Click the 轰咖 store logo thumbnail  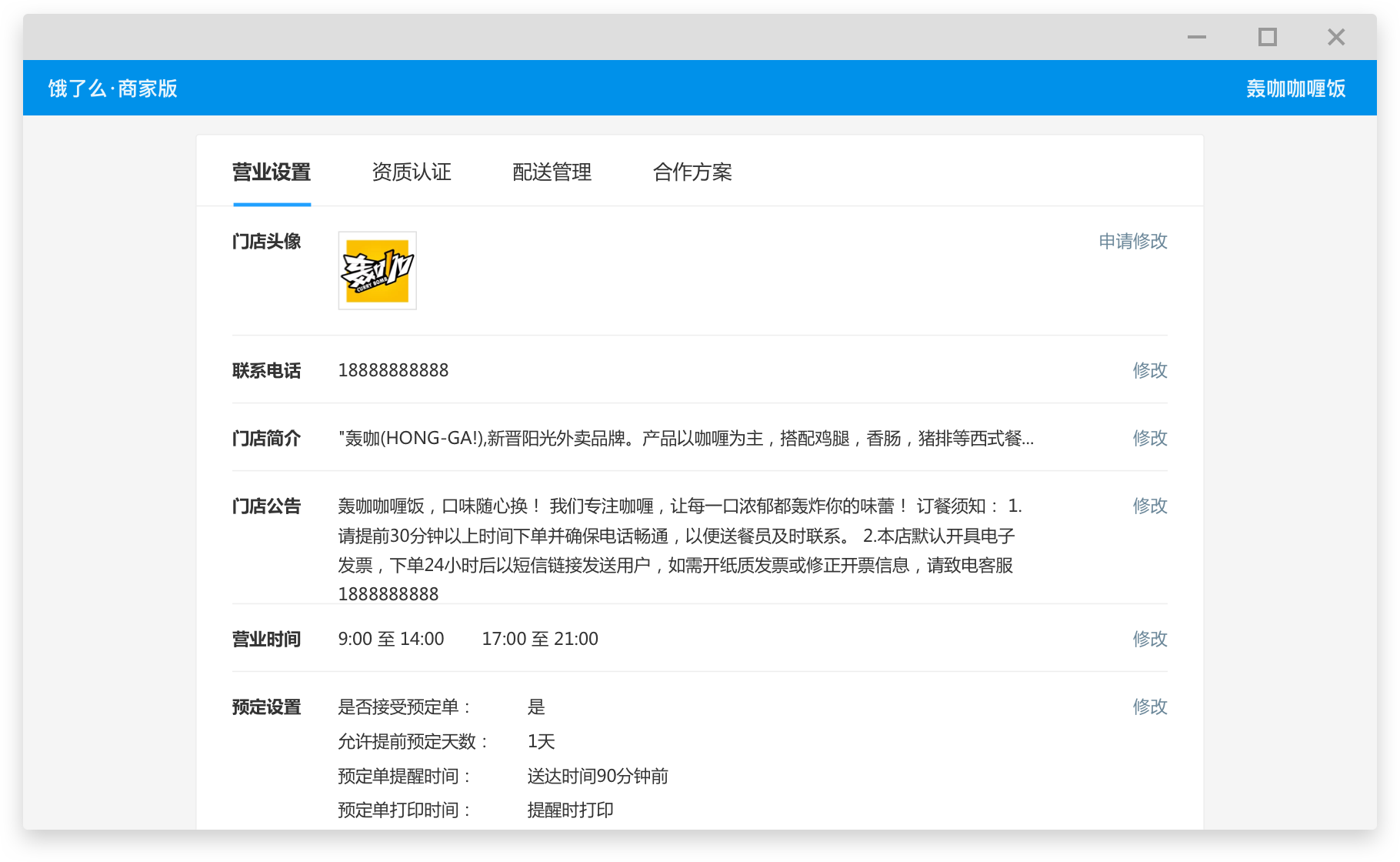click(376, 271)
